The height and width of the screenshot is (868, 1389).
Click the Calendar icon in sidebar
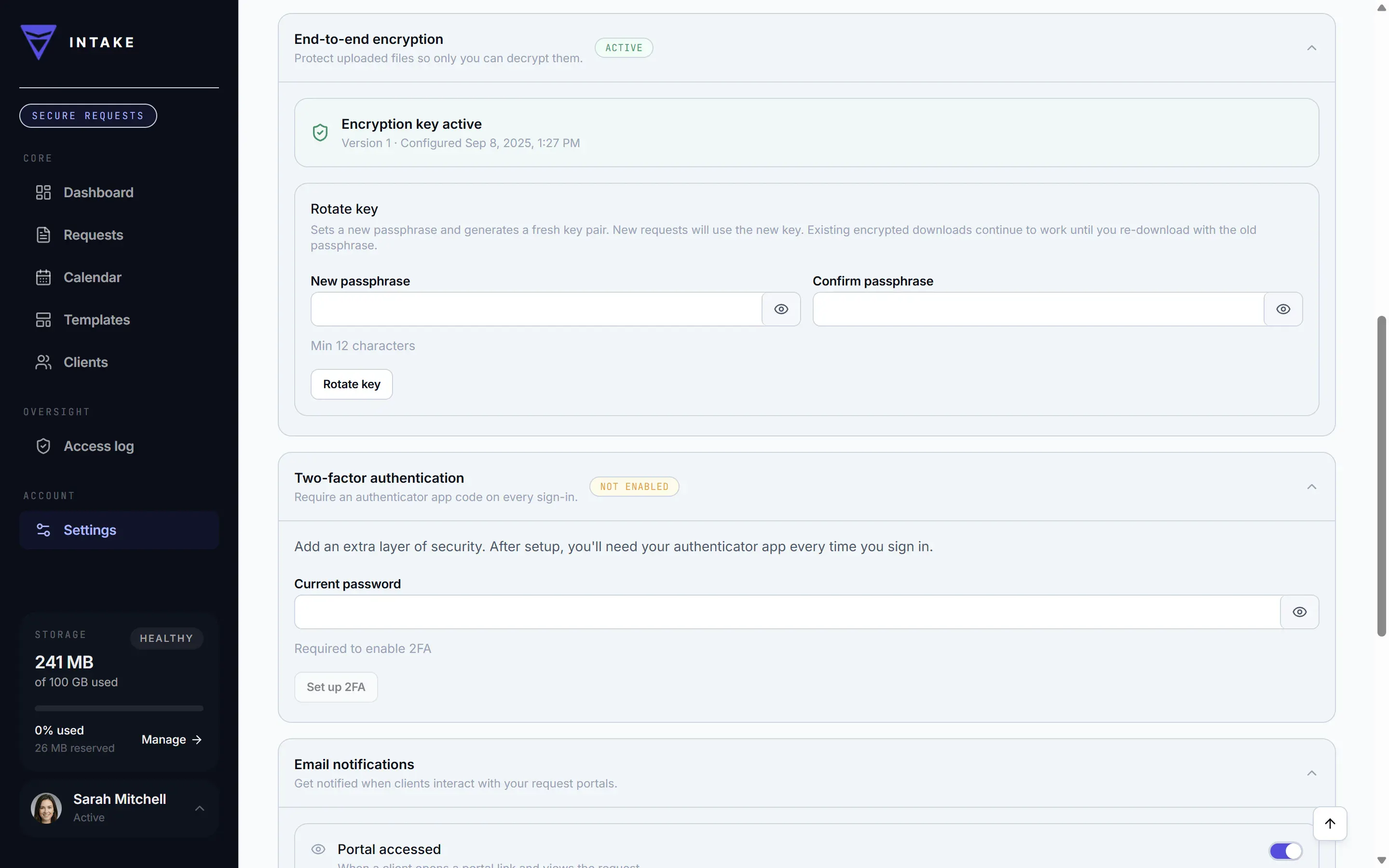43,277
